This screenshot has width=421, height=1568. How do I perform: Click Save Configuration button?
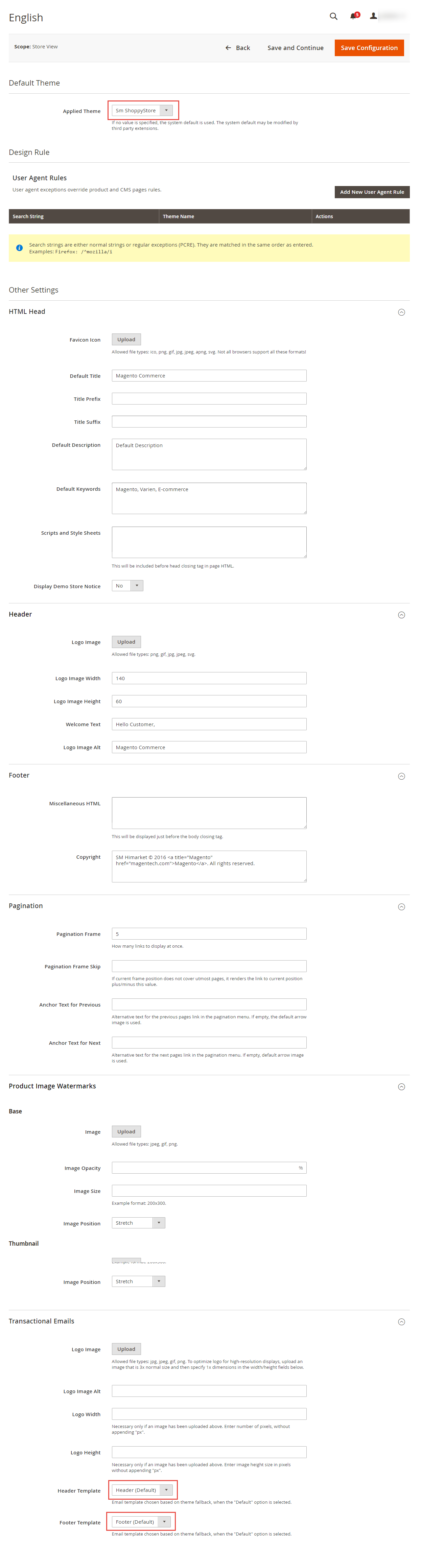(369, 48)
